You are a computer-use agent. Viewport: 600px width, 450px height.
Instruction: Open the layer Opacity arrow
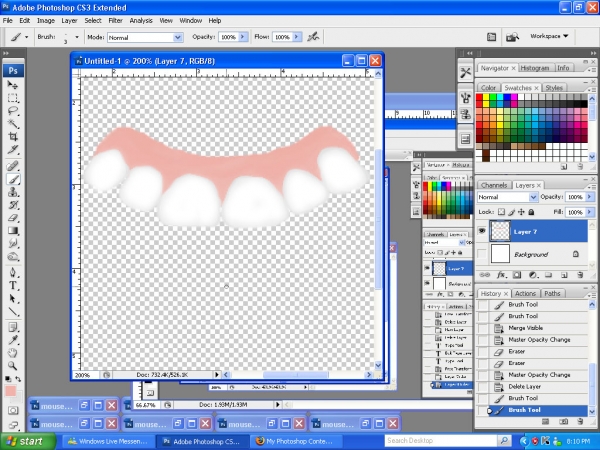[x=590, y=197]
